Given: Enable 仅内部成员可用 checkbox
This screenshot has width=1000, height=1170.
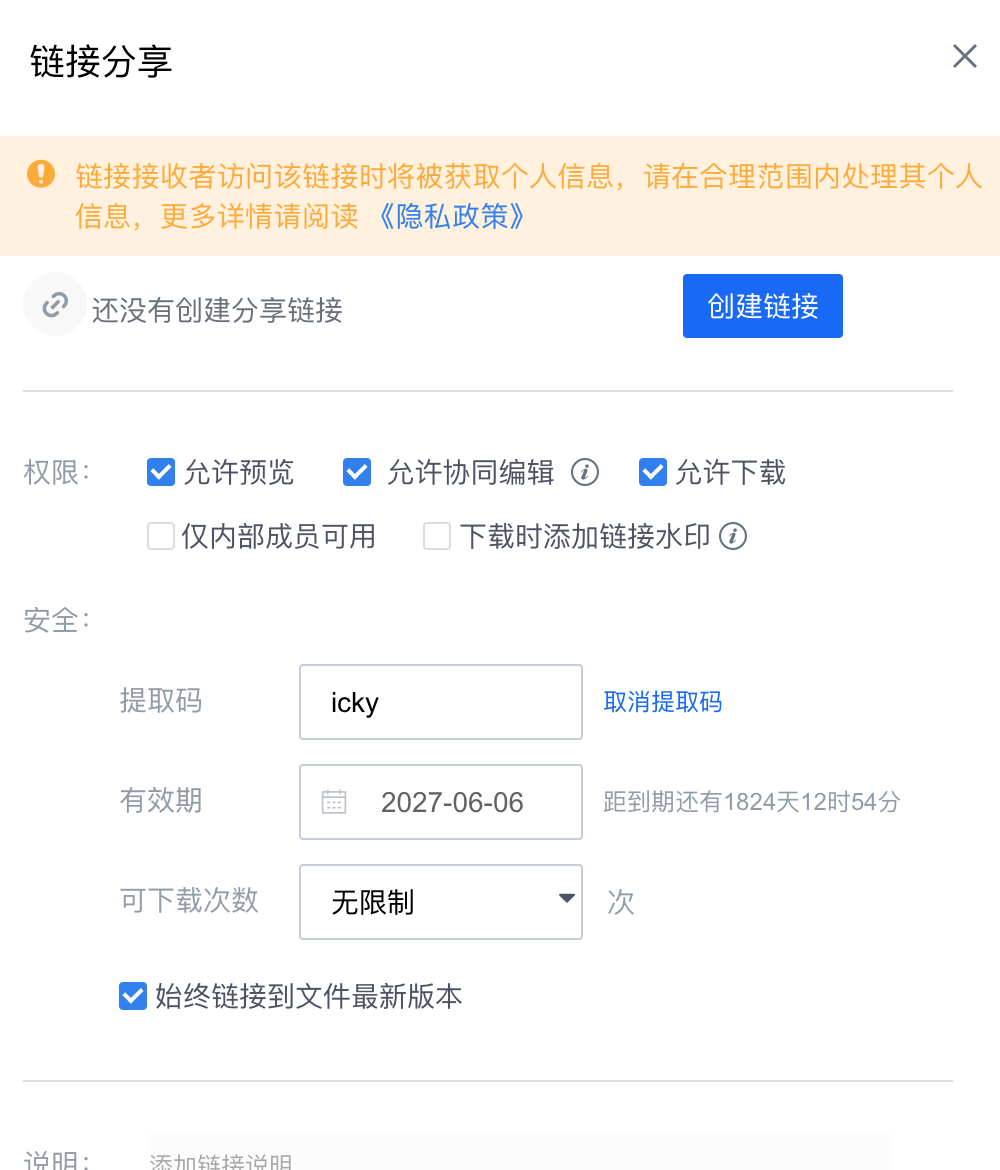Looking at the screenshot, I should (x=161, y=536).
